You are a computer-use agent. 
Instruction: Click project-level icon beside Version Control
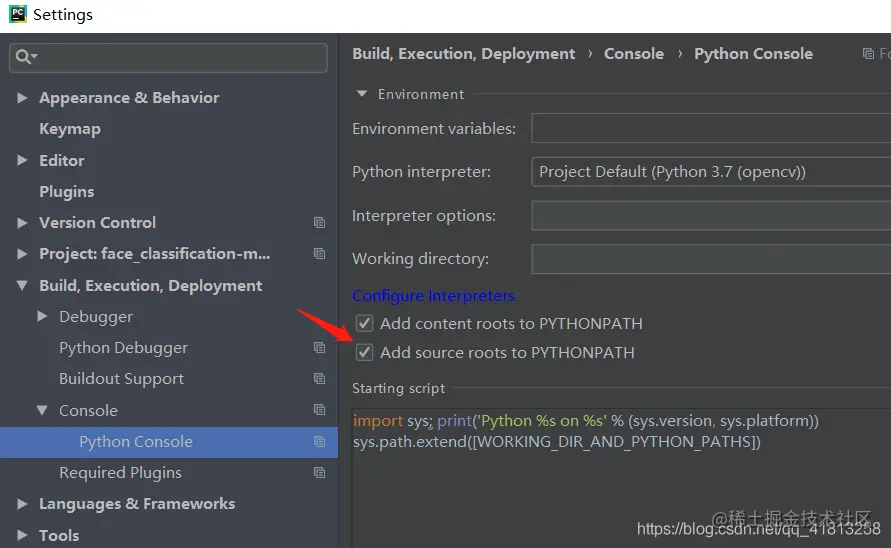(x=319, y=223)
